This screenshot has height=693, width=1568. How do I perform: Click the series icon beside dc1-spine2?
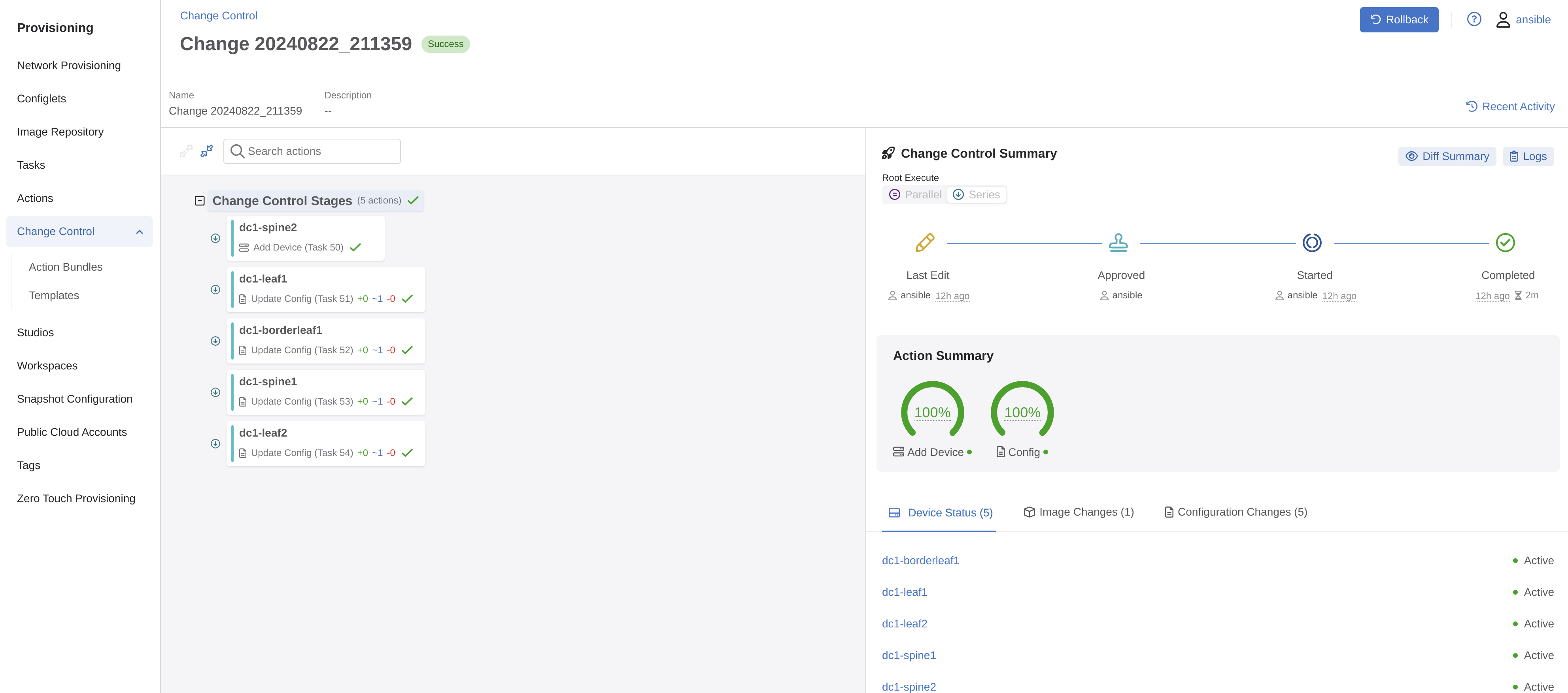coord(215,238)
